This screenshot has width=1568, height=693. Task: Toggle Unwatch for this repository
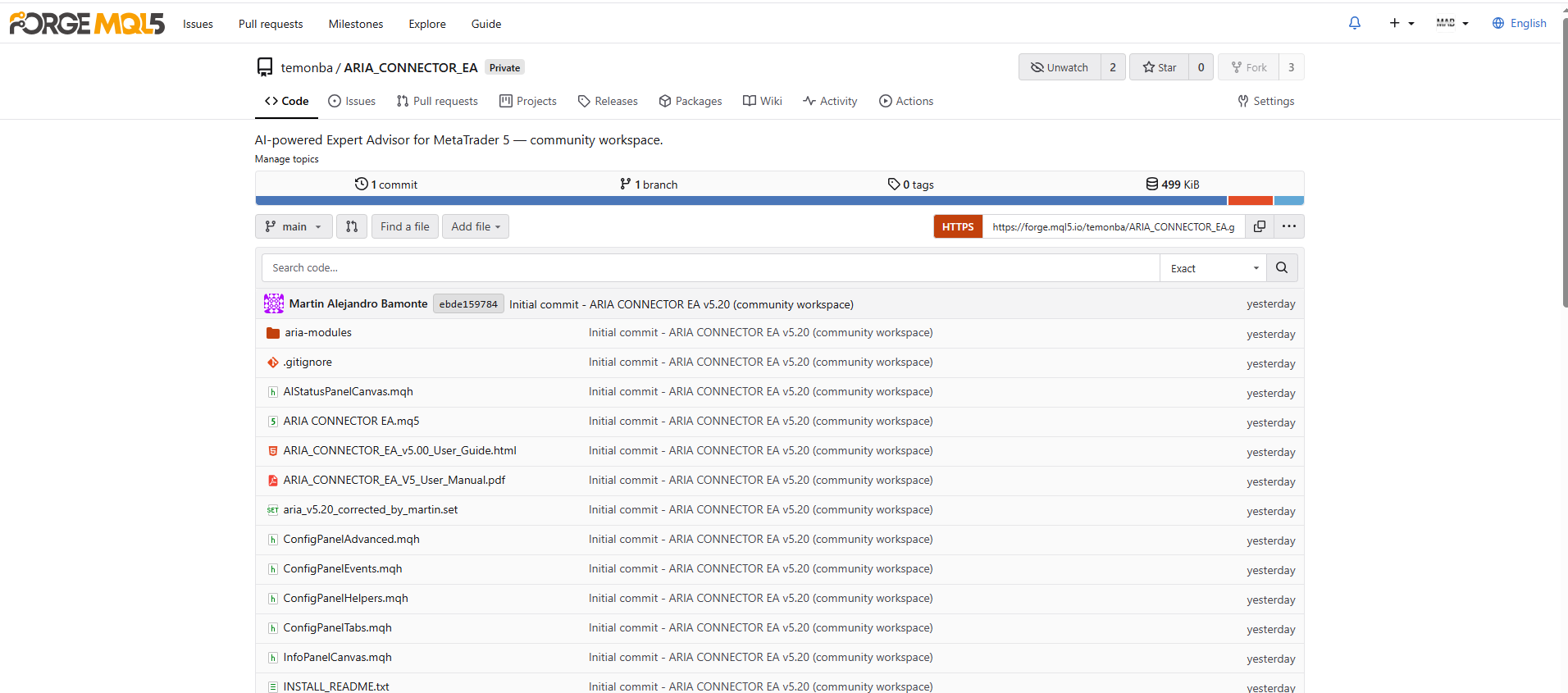[x=1060, y=67]
